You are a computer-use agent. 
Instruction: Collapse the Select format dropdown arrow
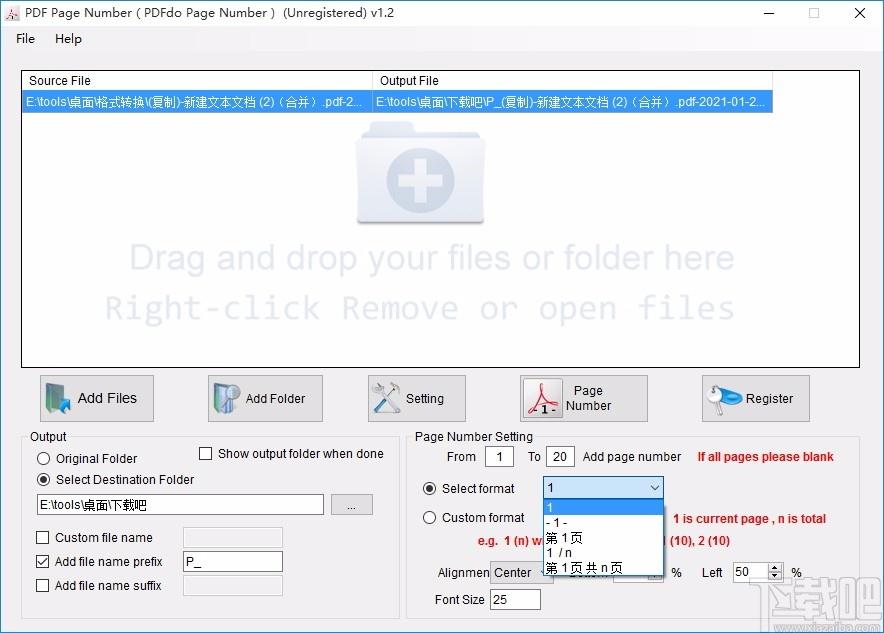[654, 488]
